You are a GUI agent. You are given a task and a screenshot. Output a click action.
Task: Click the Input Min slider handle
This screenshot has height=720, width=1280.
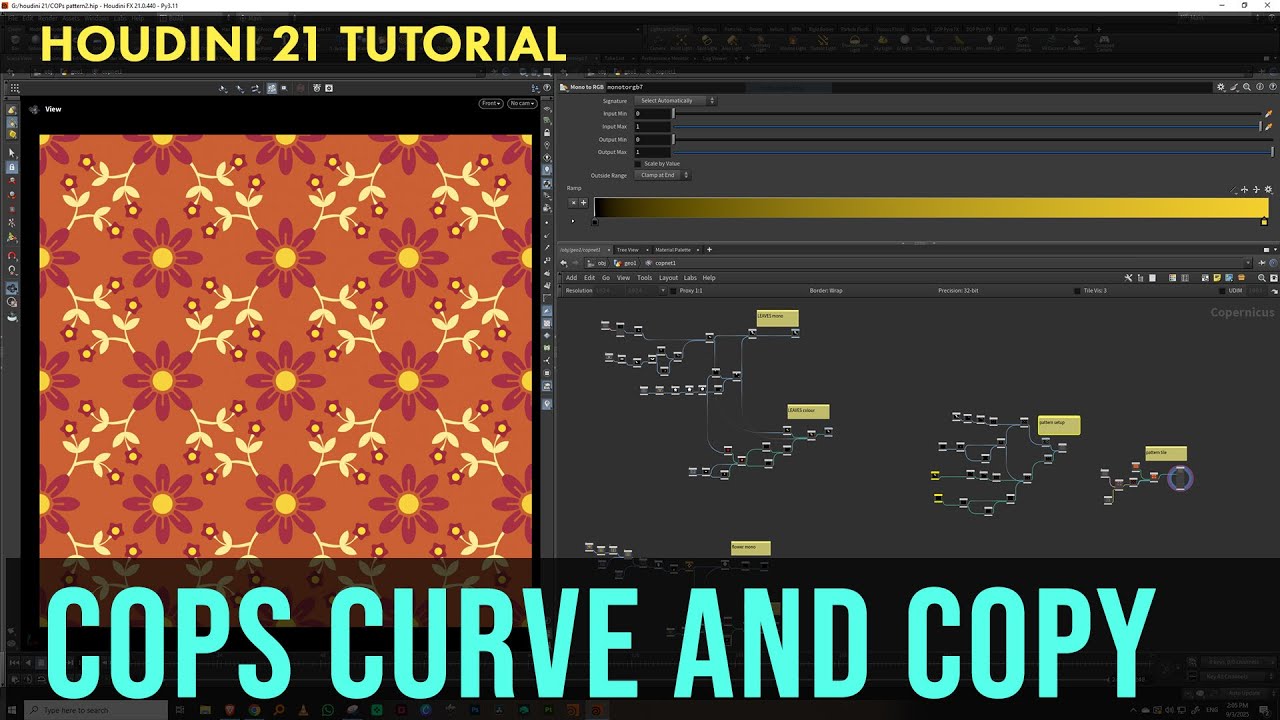pyautogui.click(x=673, y=114)
